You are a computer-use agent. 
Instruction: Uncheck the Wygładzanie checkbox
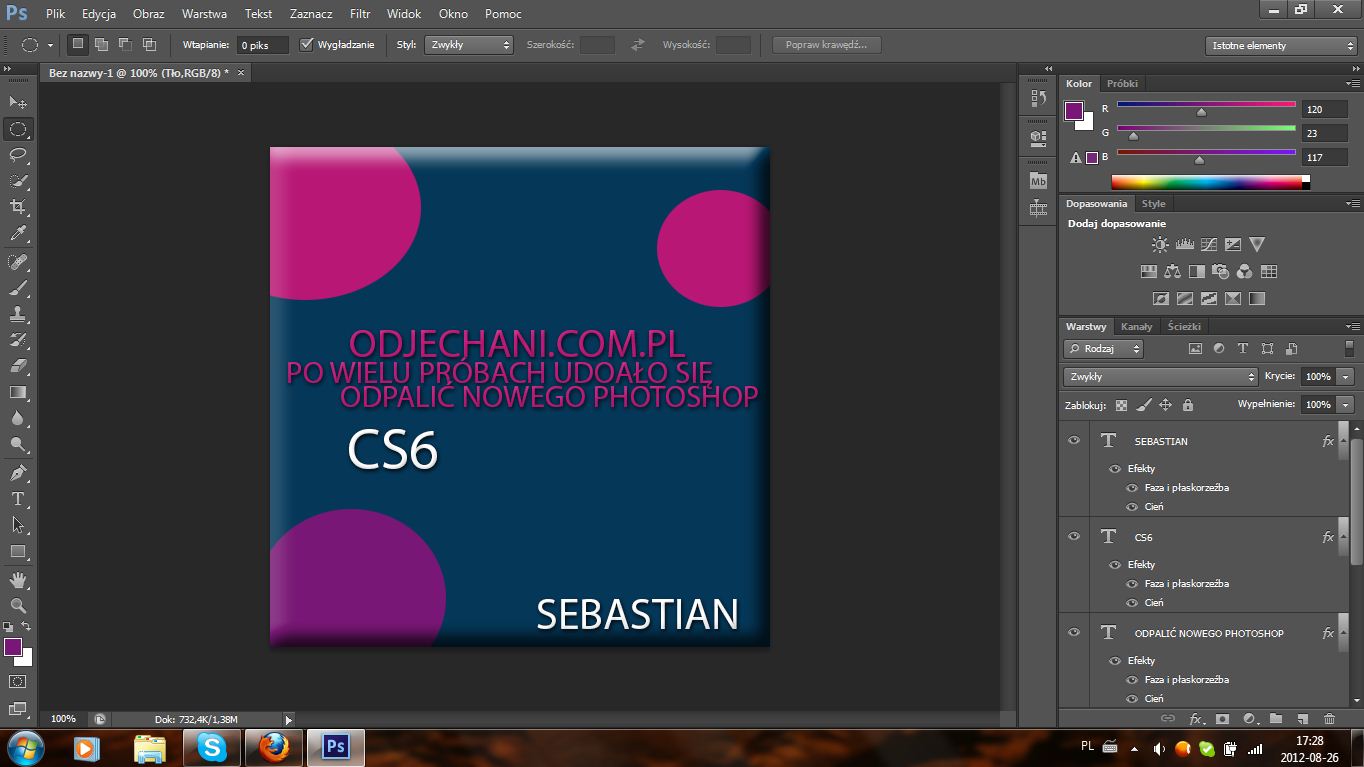(x=307, y=45)
